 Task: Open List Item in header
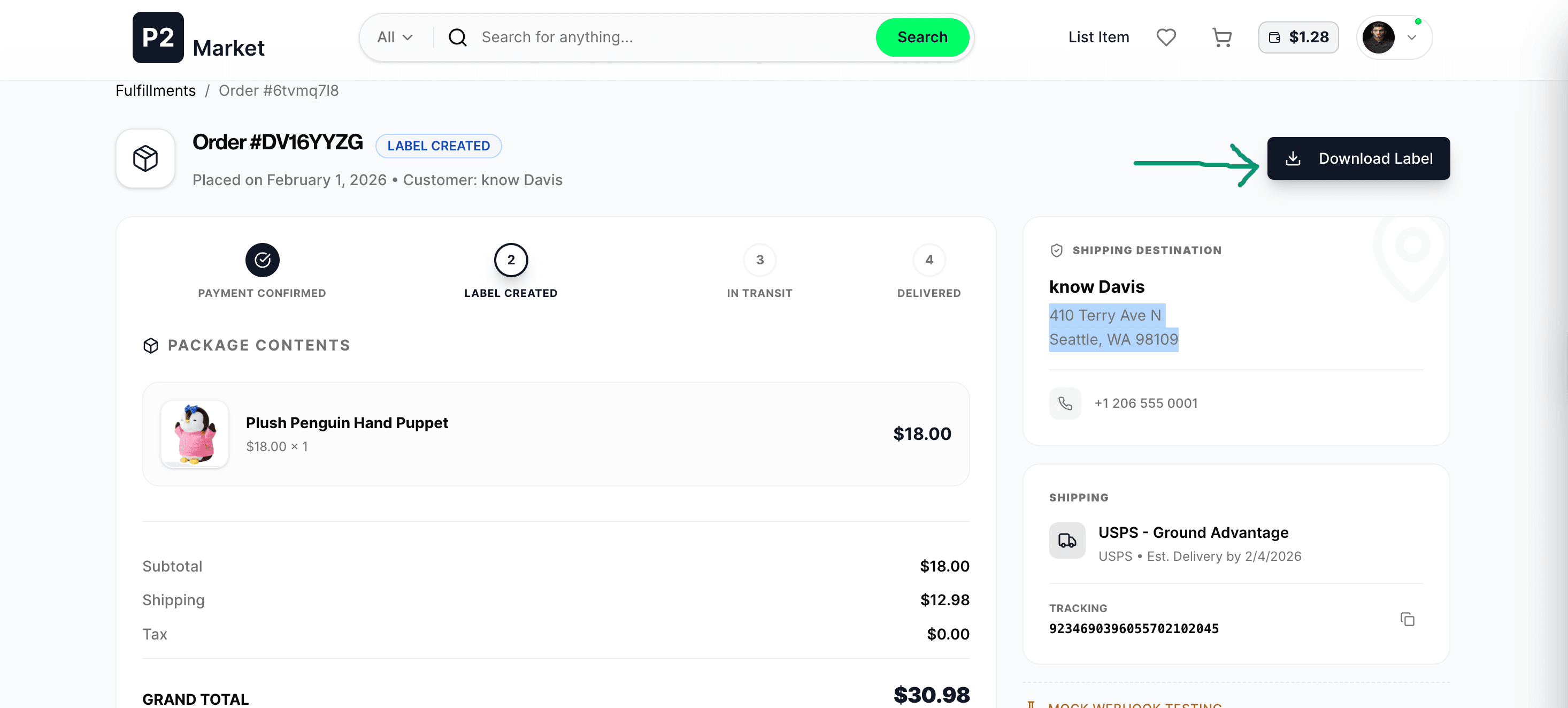point(1098,37)
